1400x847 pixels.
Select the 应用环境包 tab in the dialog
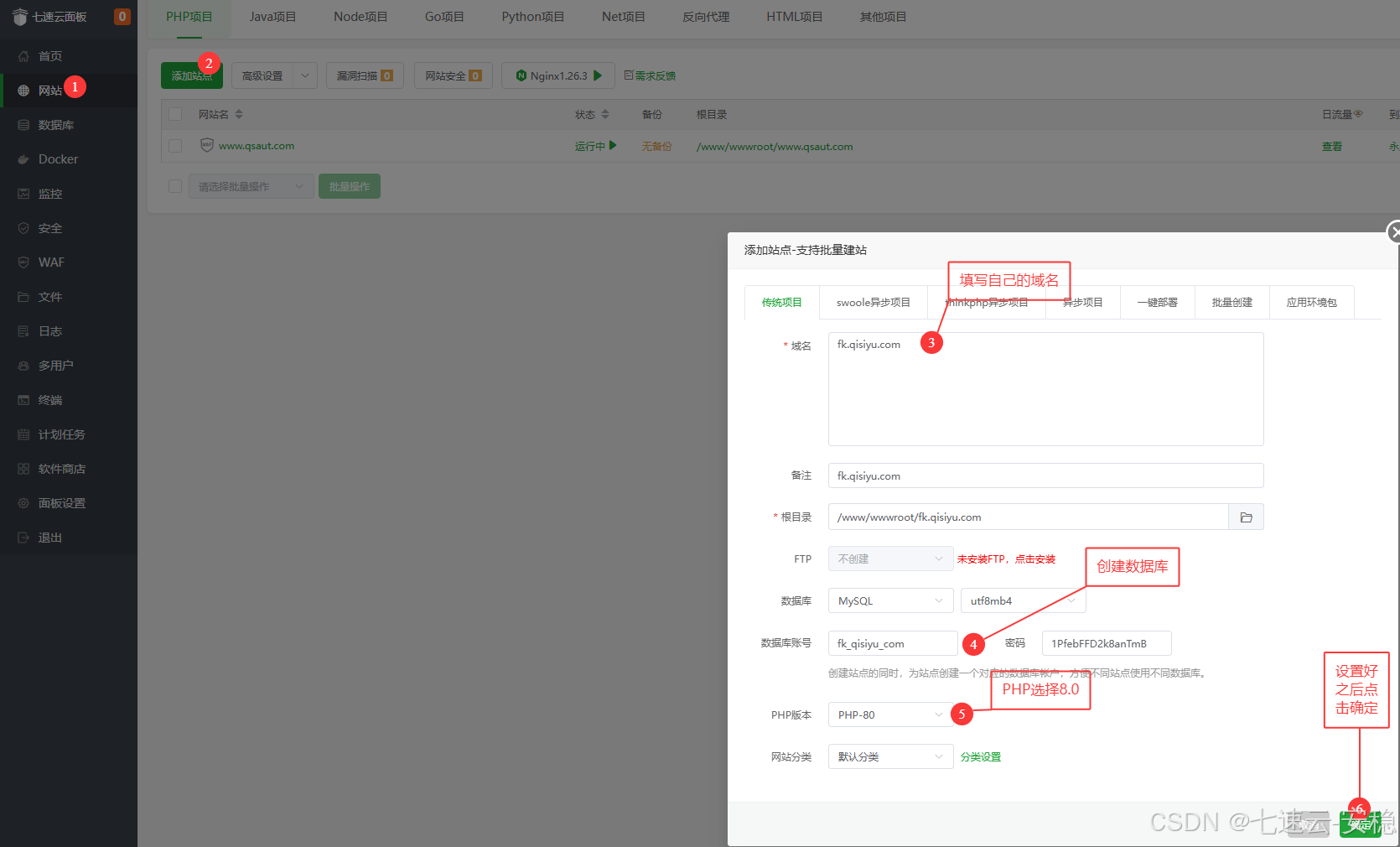pyautogui.click(x=1311, y=302)
